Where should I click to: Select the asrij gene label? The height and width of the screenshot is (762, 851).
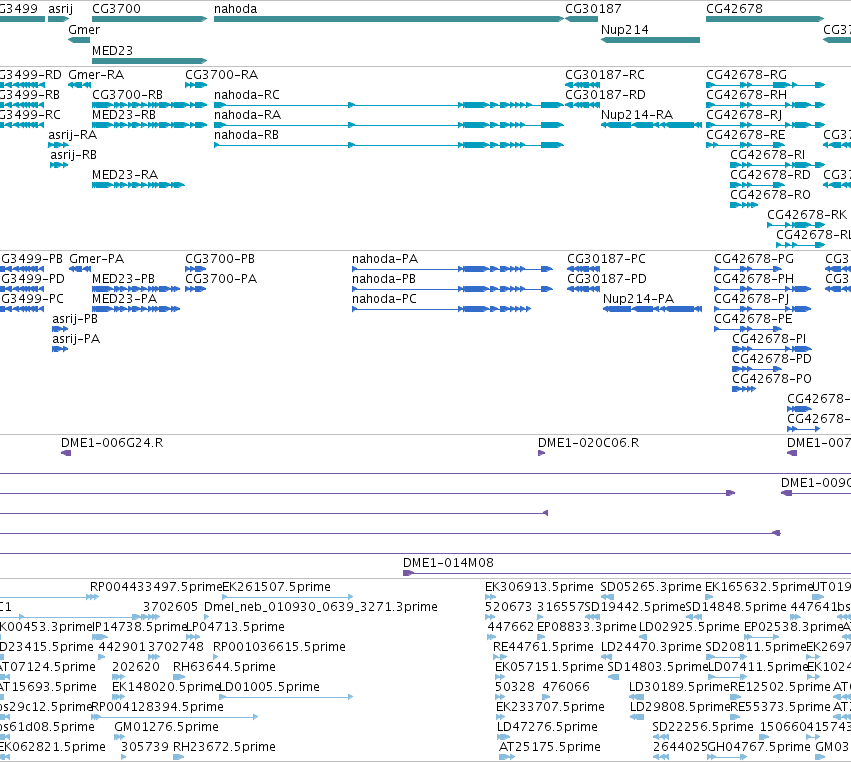click(x=60, y=9)
